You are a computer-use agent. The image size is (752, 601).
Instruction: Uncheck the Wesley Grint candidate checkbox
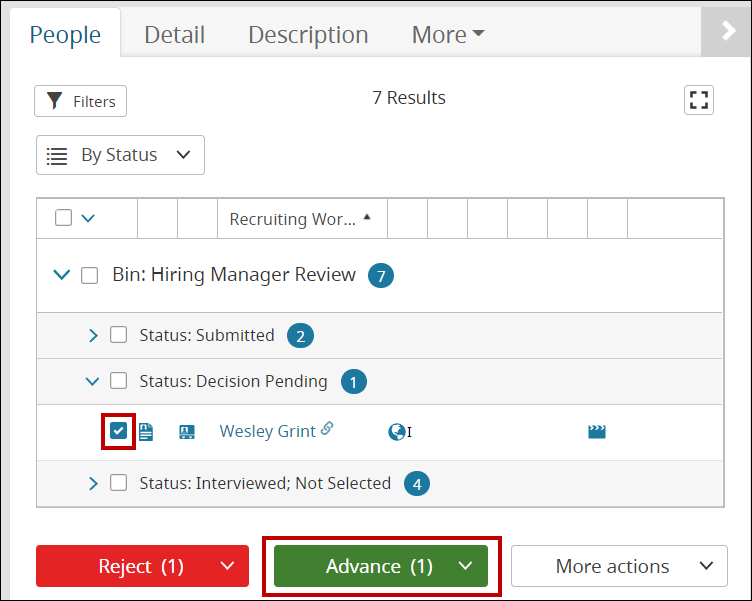[x=119, y=431]
